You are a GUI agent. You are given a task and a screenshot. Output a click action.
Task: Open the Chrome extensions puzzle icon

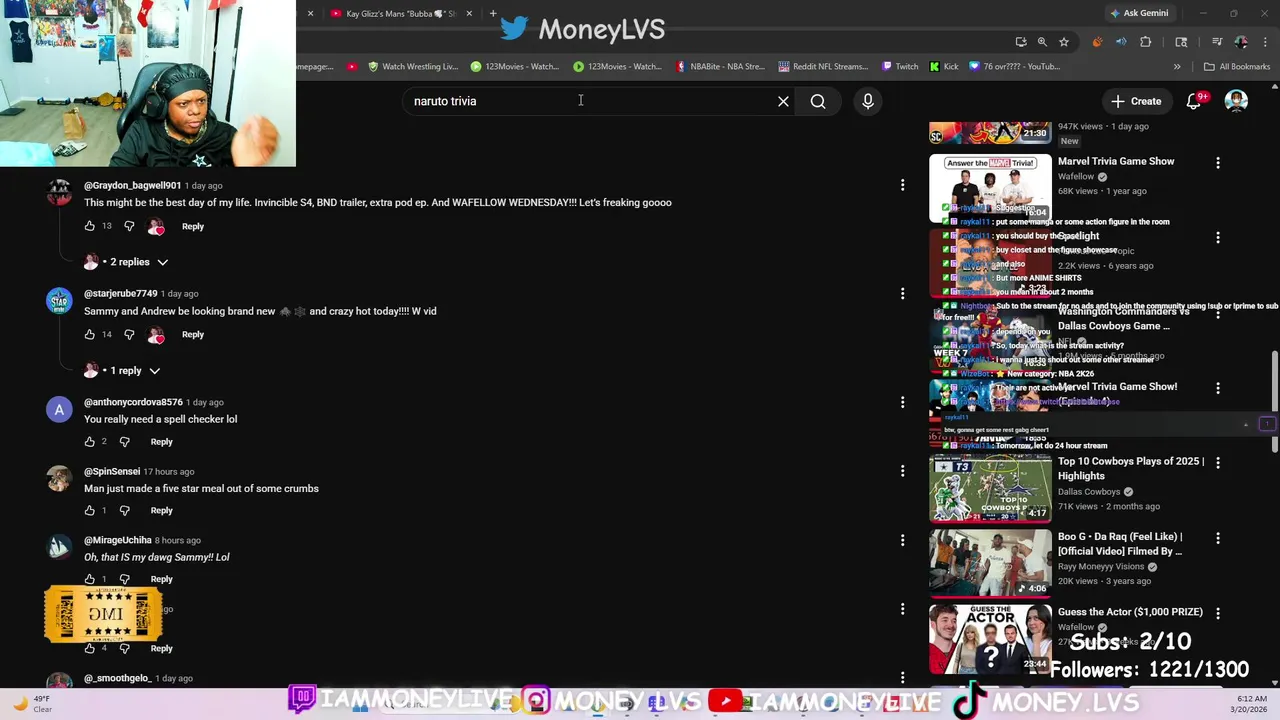(1145, 42)
